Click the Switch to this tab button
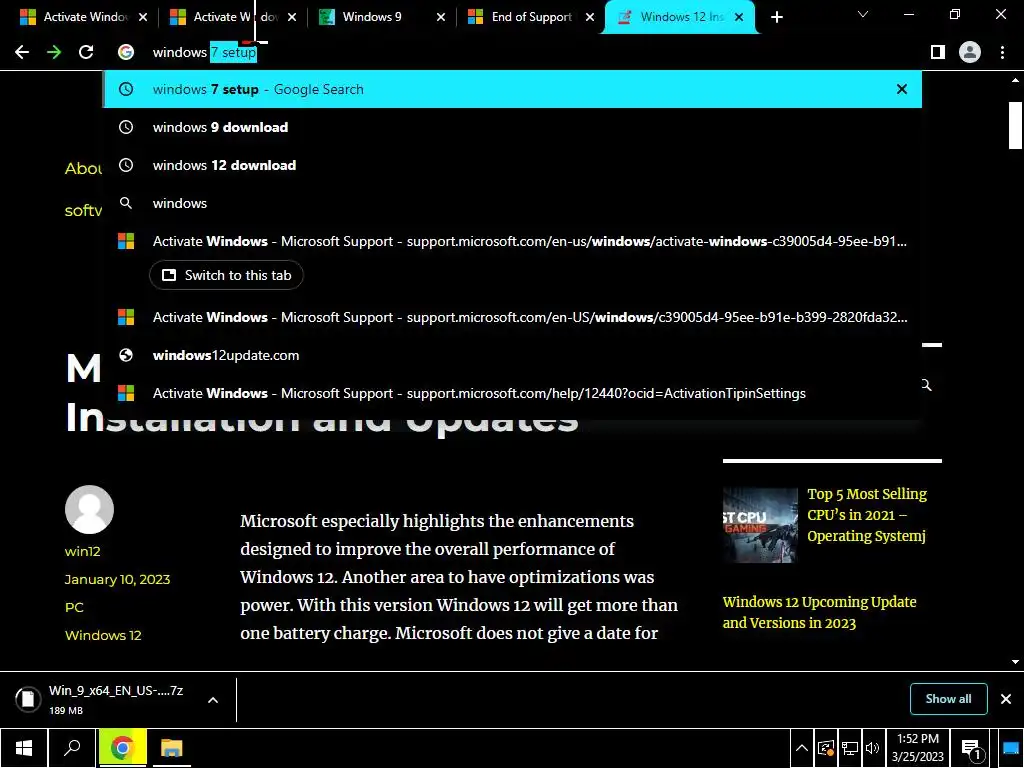Screen dimensions: 1024x768 [227, 275]
